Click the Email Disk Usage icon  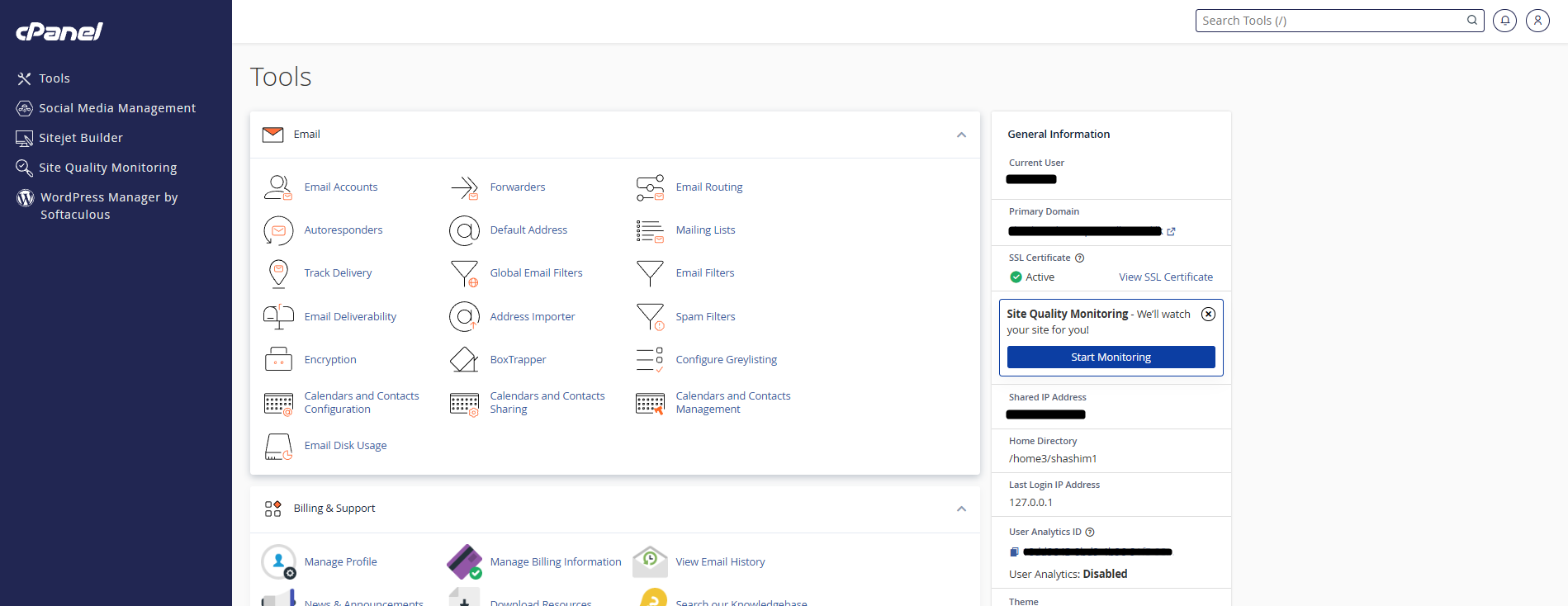(x=278, y=446)
